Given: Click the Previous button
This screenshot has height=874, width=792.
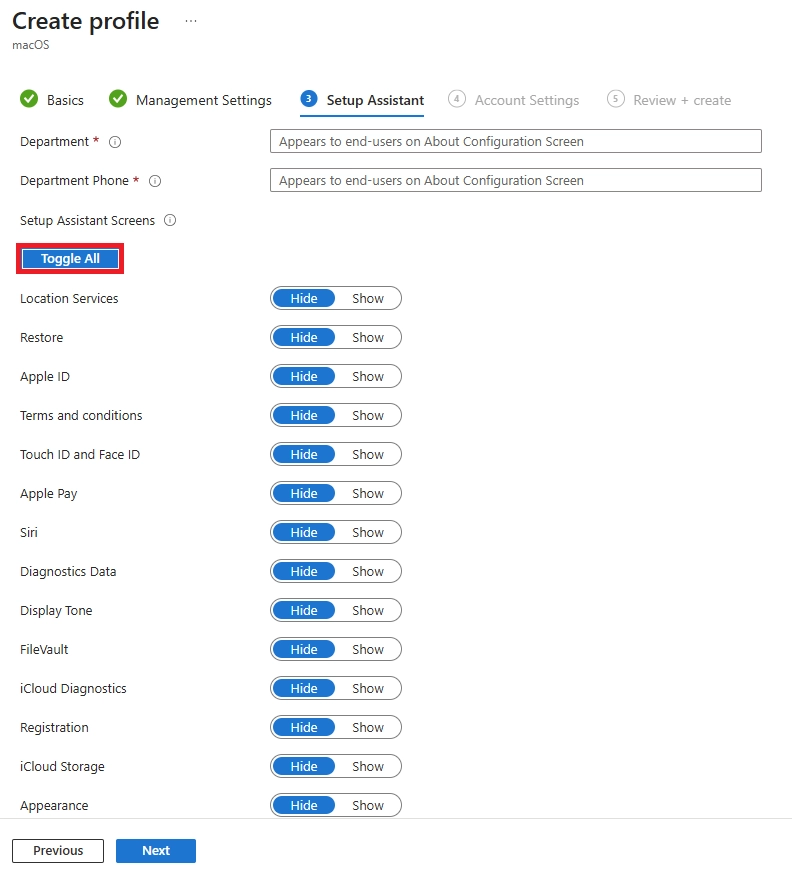Looking at the screenshot, I should [x=57, y=850].
